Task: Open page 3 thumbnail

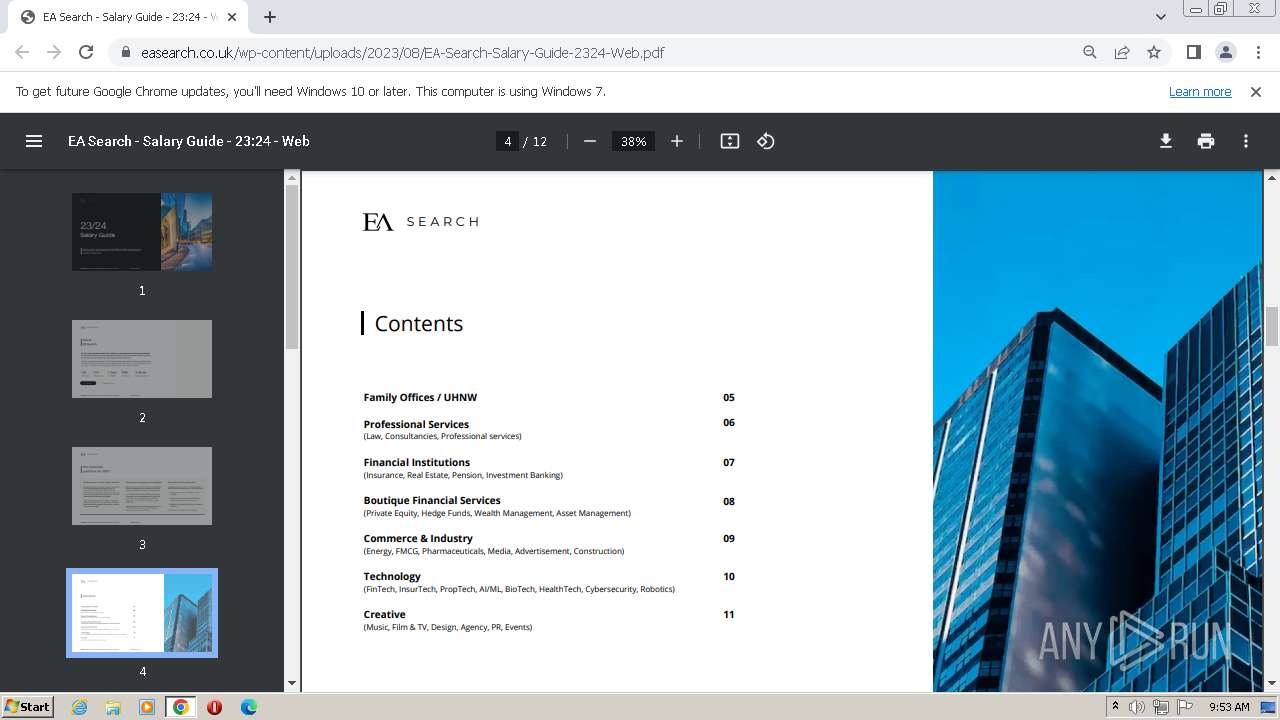Action: pyautogui.click(x=142, y=486)
